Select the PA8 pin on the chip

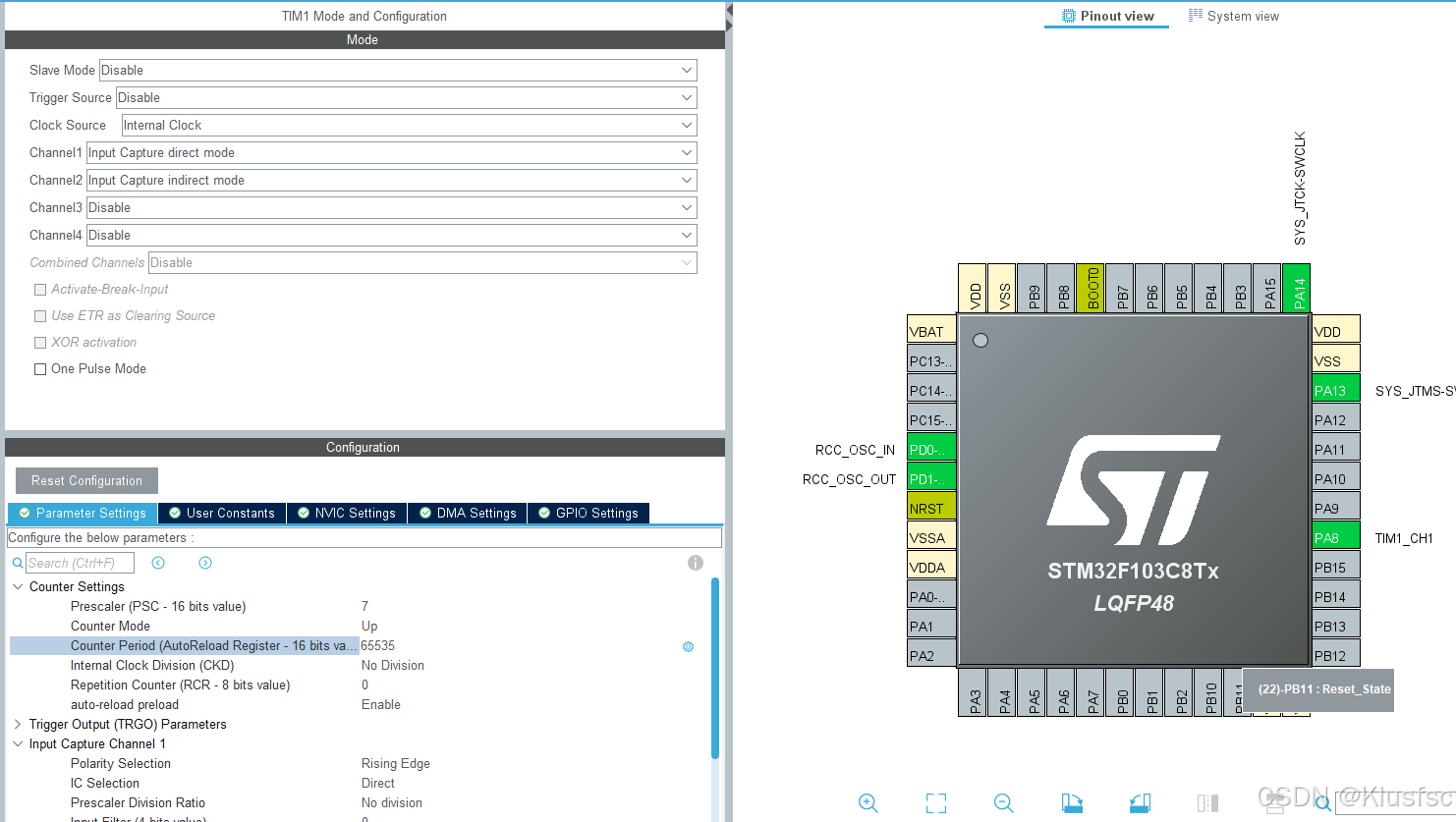point(1335,537)
